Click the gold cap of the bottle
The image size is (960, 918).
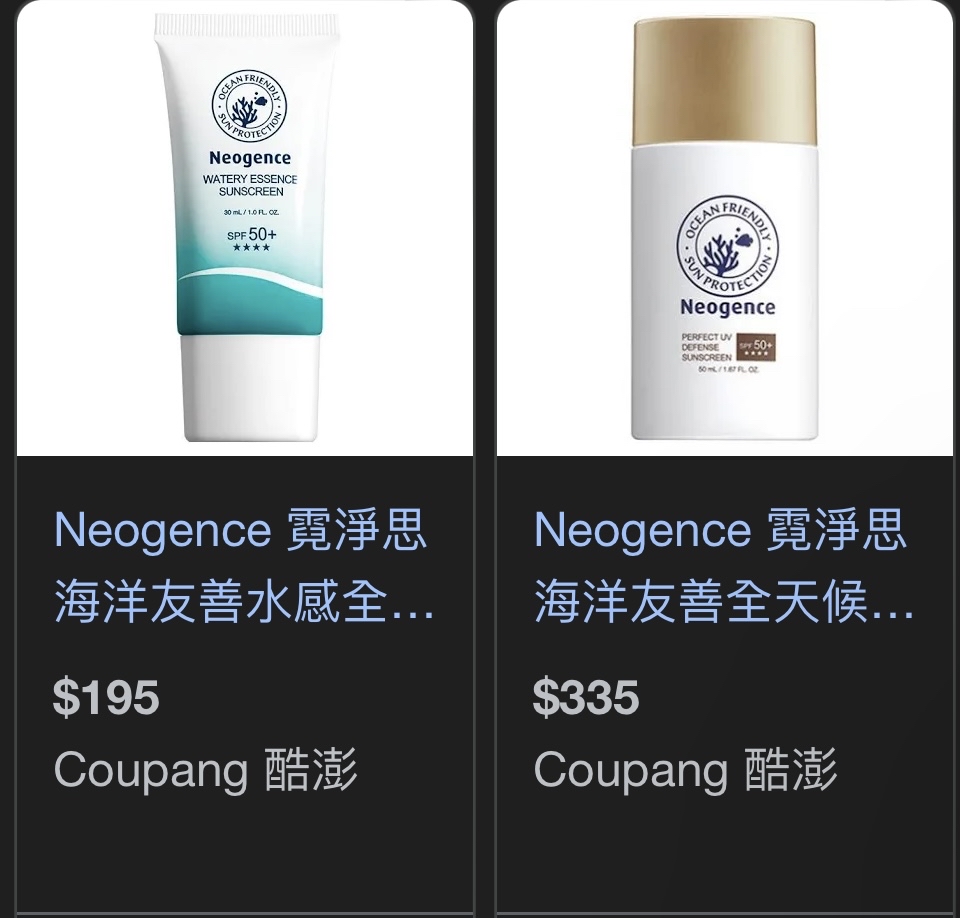tap(725, 82)
